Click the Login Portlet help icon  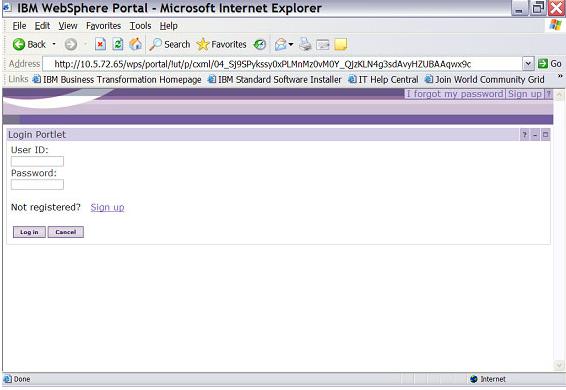(524, 135)
